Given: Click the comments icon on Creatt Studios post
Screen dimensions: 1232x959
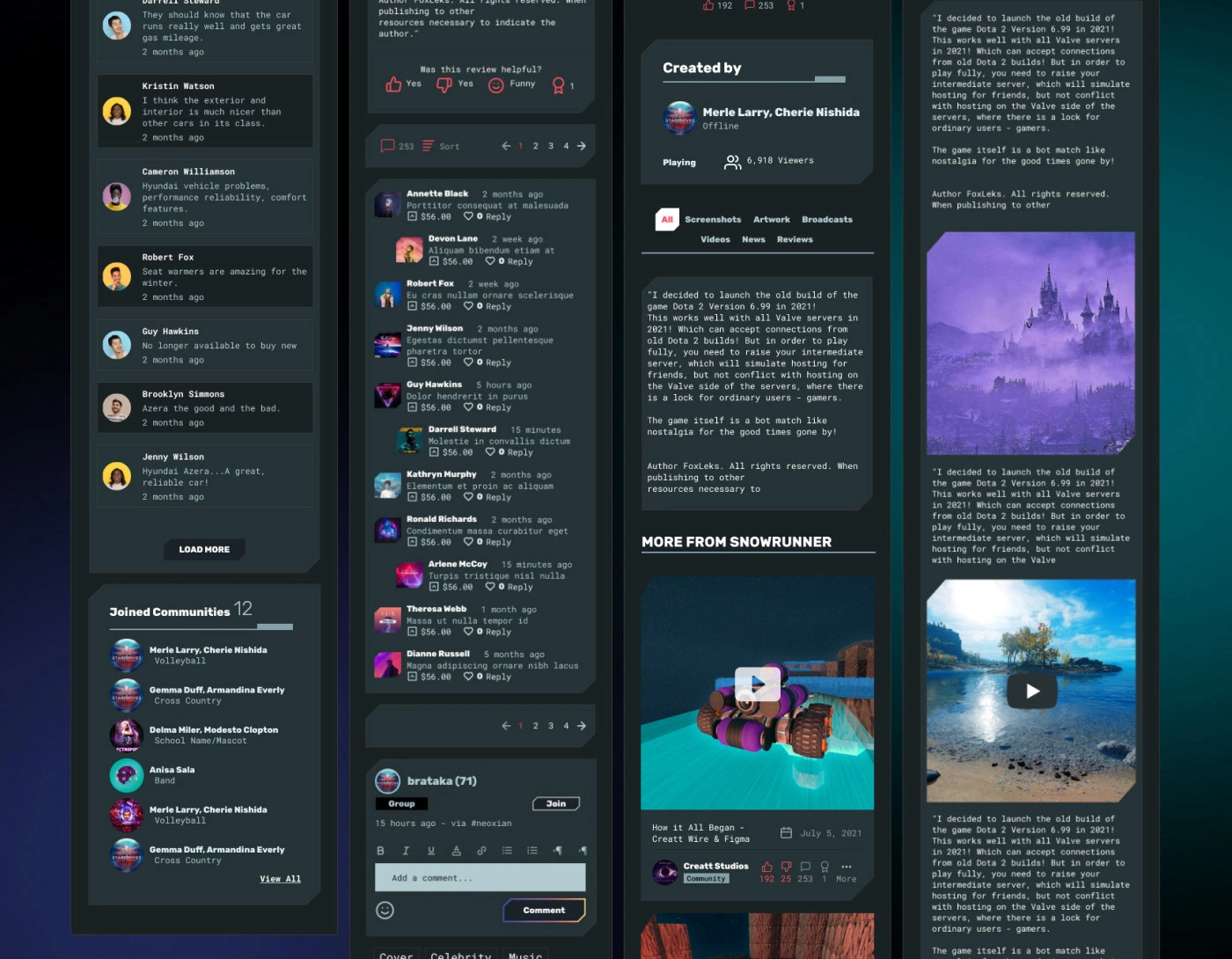Looking at the screenshot, I should [x=805, y=867].
